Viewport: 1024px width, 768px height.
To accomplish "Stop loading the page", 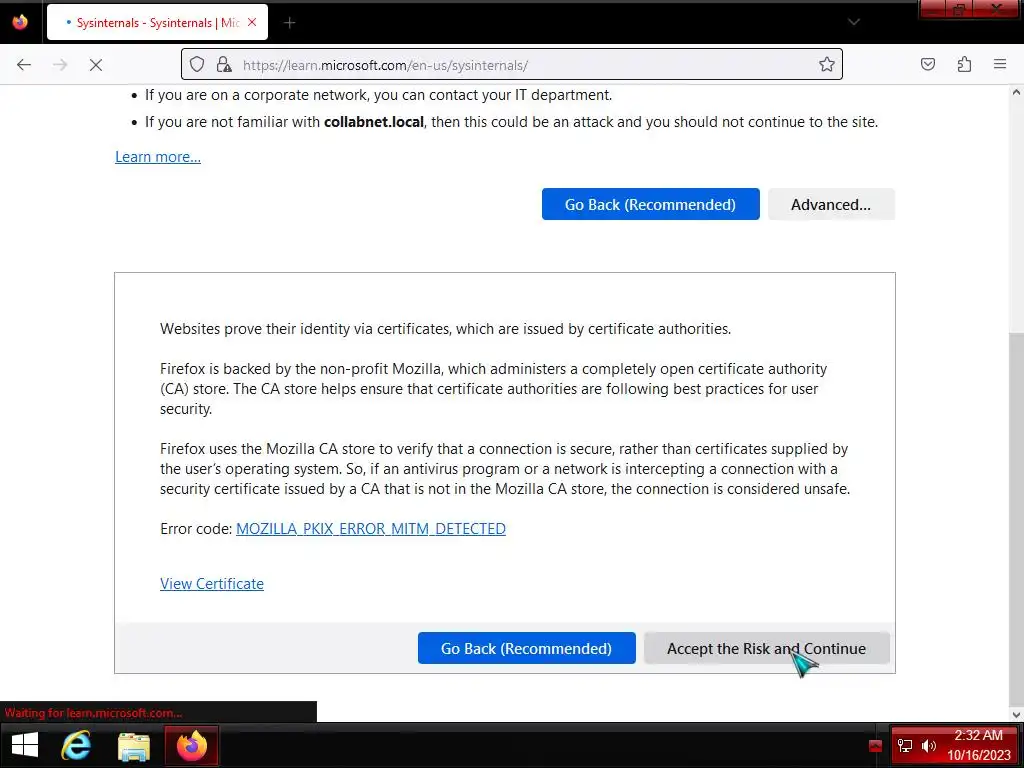I will click(95, 65).
